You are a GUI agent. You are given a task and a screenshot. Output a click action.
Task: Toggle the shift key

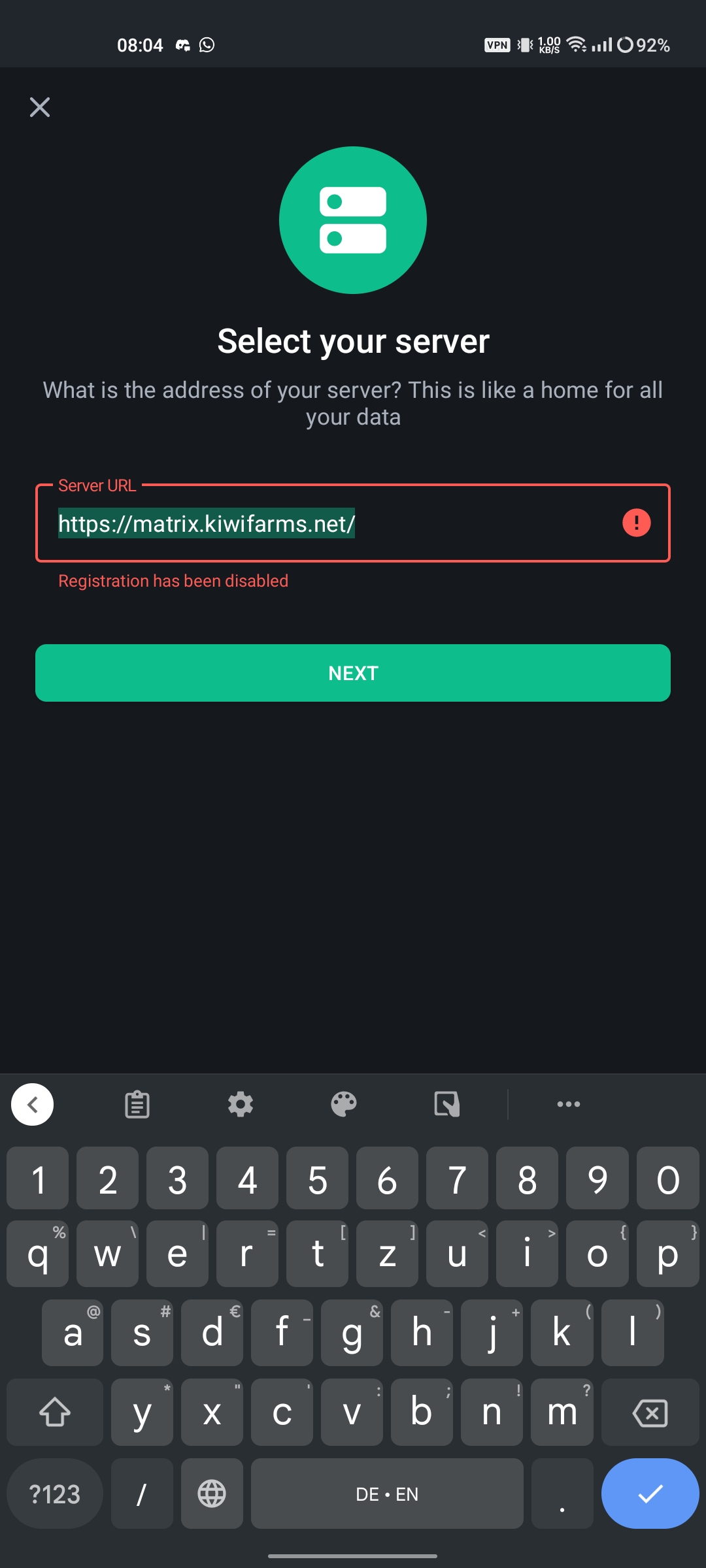click(55, 1413)
